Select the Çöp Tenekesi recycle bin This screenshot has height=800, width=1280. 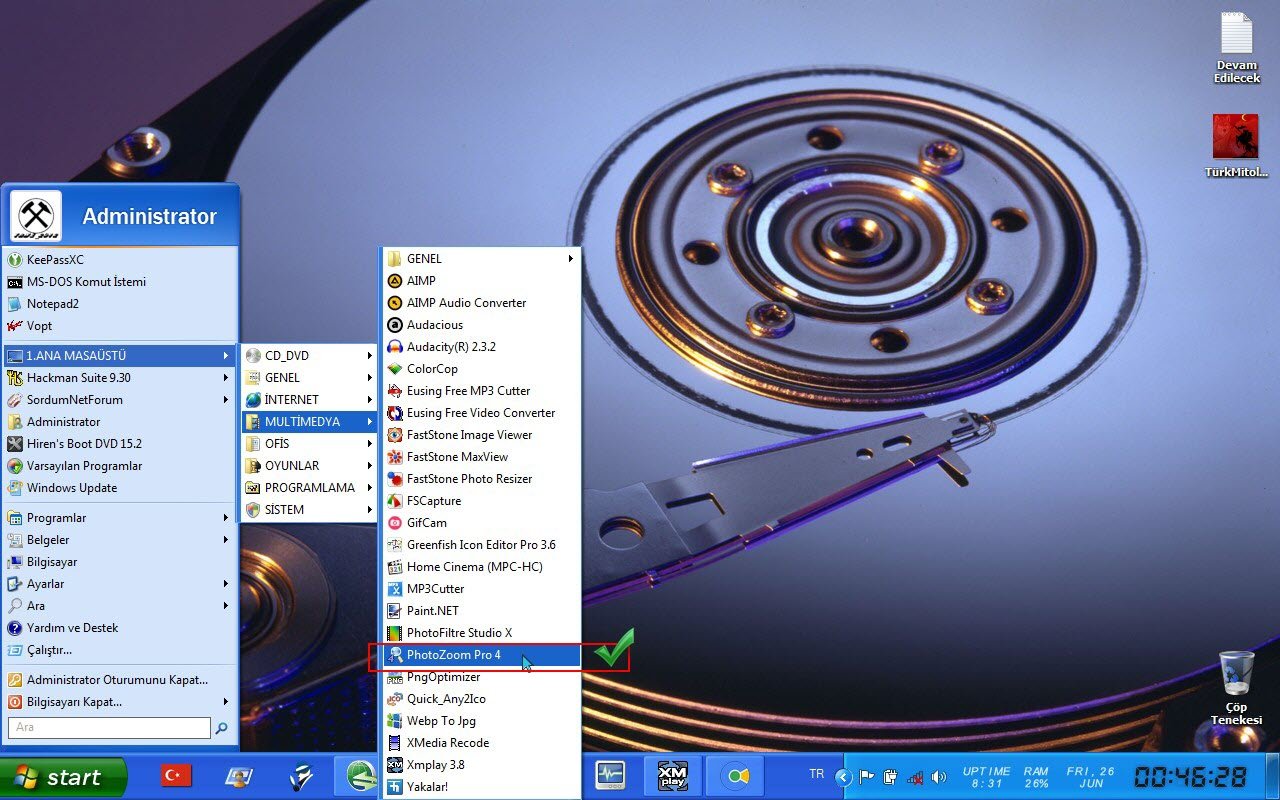[1237, 687]
